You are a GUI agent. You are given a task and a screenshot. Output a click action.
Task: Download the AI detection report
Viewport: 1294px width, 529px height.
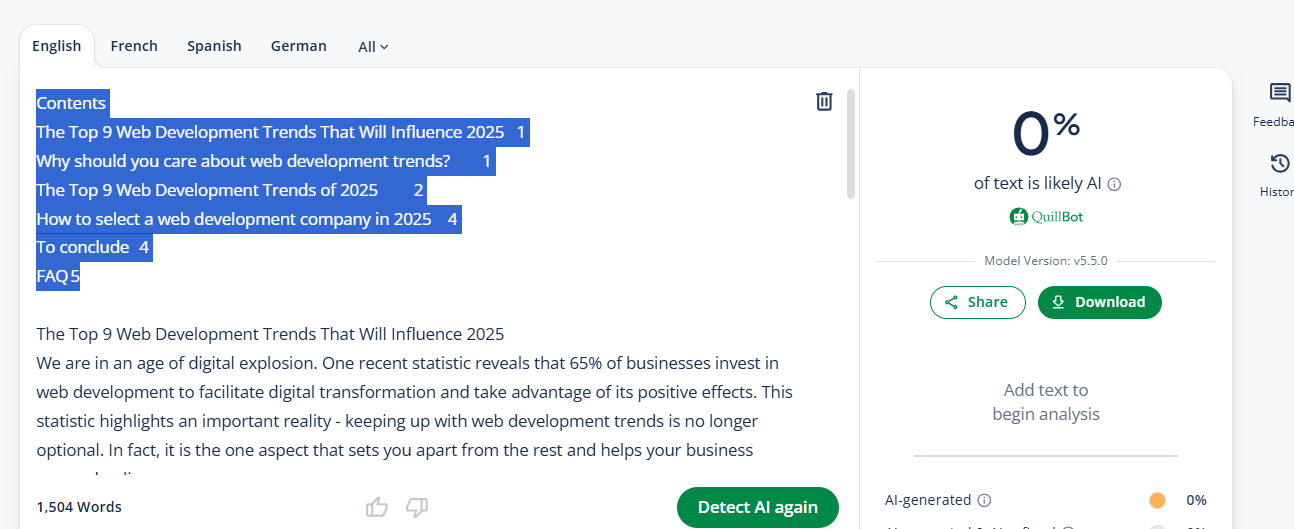click(1099, 302)
